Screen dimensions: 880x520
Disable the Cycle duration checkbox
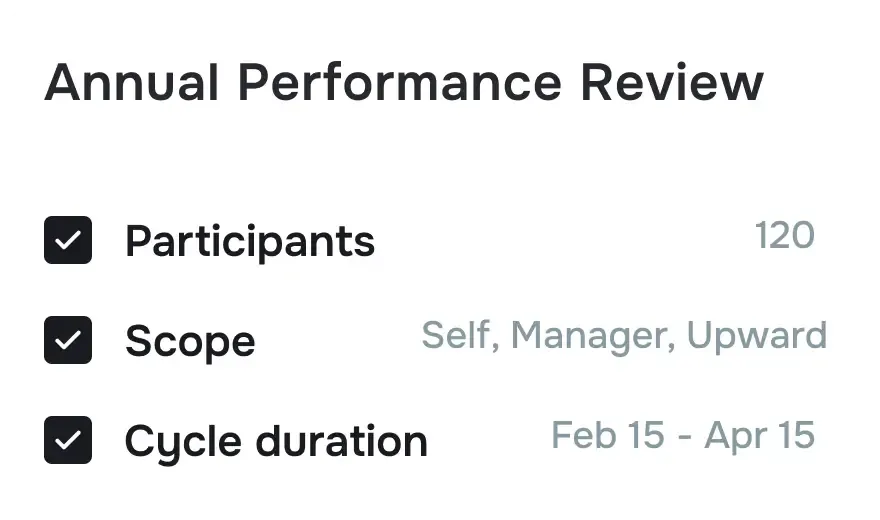(x=68, y=440)
